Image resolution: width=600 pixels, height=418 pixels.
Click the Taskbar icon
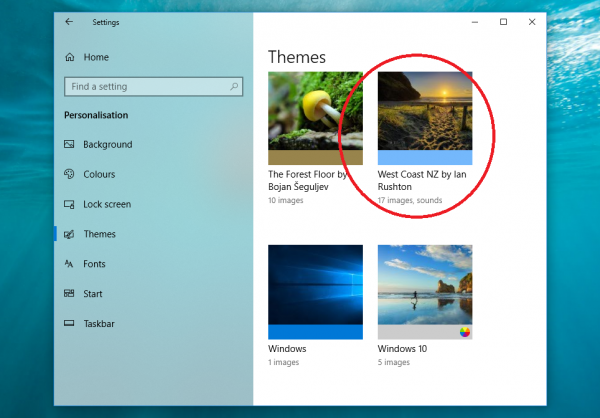(x=69, y=323)
